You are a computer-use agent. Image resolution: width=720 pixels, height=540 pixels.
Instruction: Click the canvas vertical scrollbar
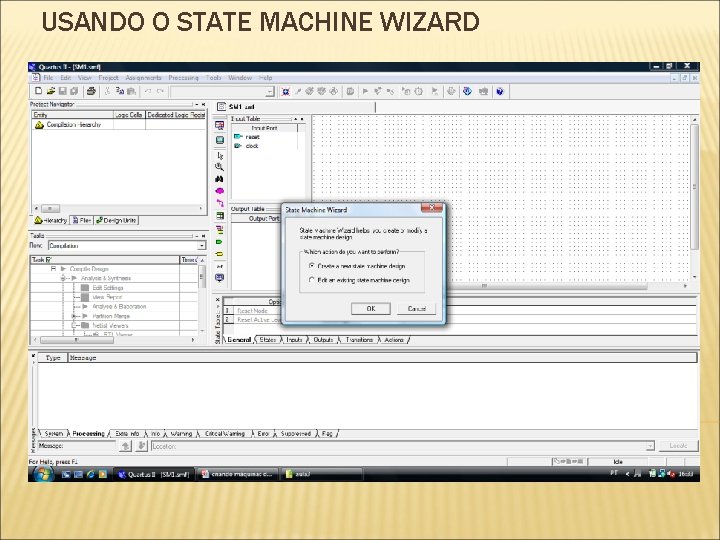(694, 198)
